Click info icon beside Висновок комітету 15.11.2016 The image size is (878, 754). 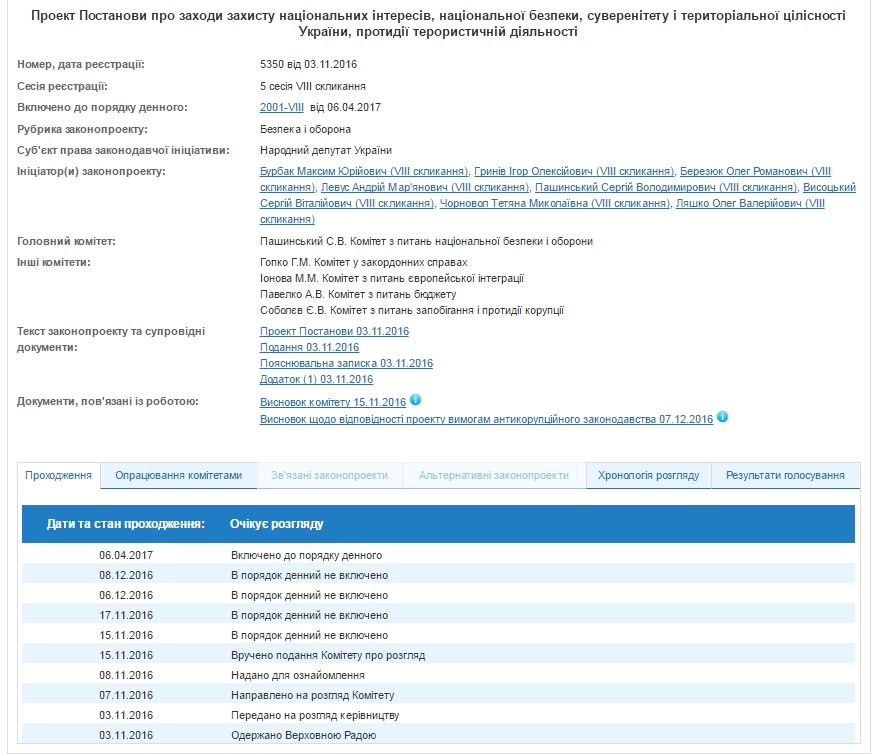415,401
